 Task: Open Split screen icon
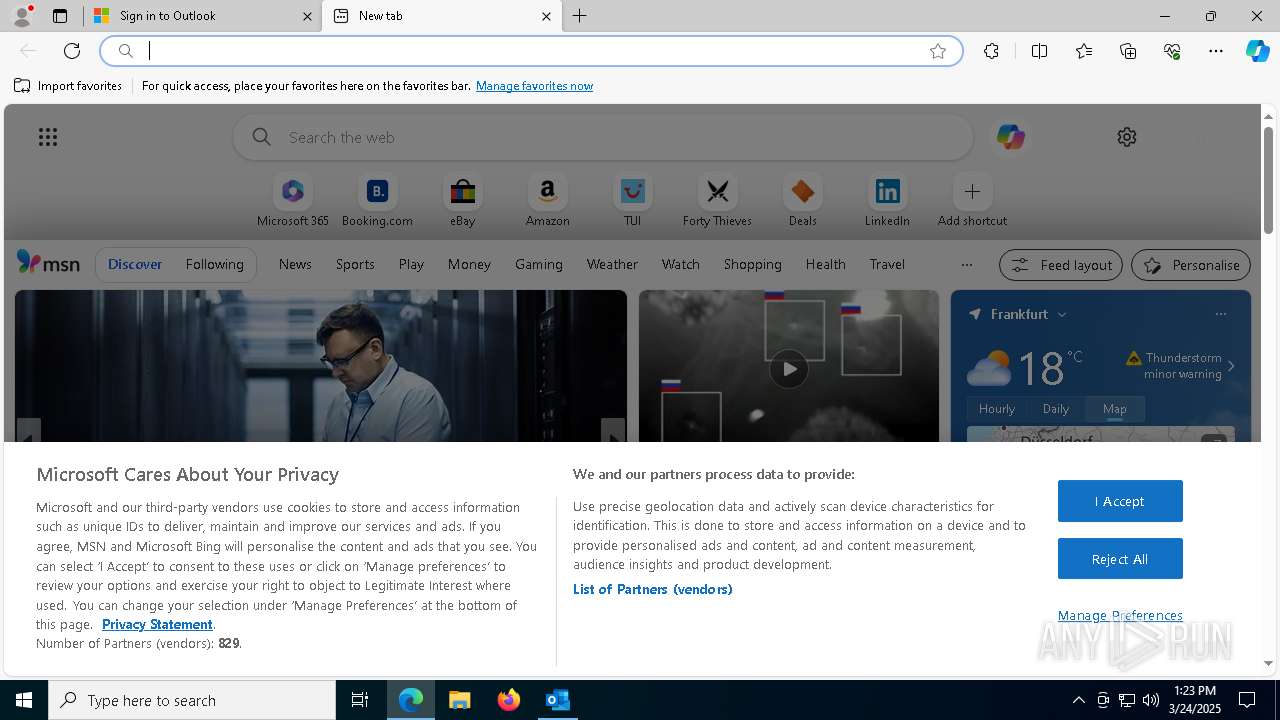point(1039,51)
